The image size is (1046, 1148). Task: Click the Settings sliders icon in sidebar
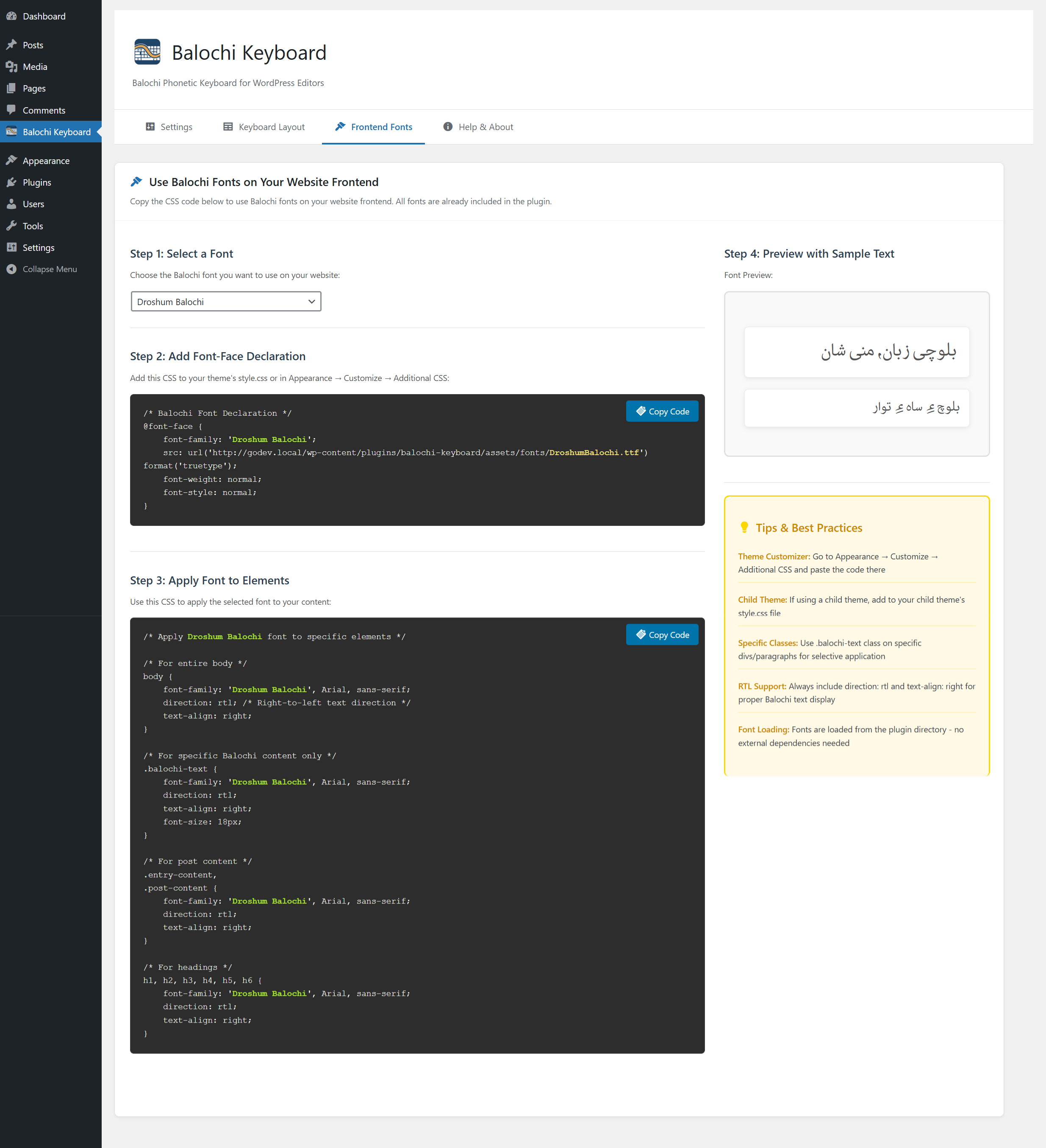pyautogui.click(x=11, y=247)
